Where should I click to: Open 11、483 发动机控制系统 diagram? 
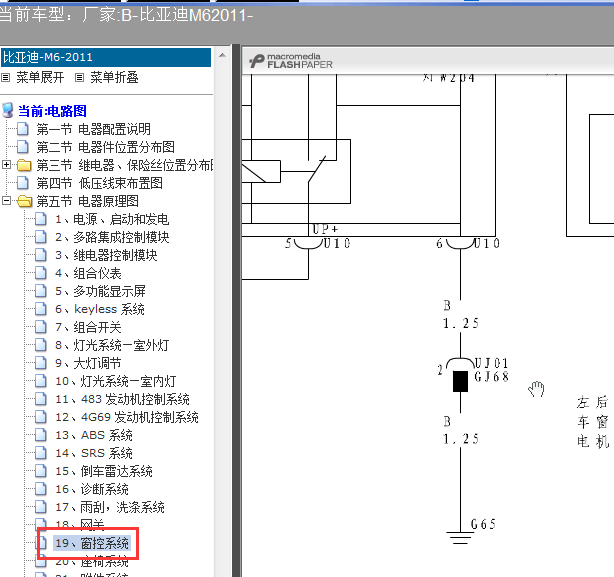tap(122, 399)
